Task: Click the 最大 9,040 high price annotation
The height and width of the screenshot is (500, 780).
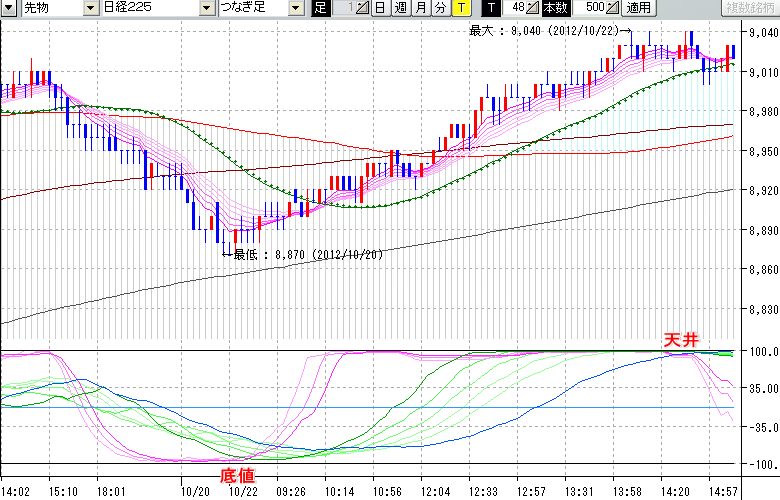Action: click(x=545, y=31)
